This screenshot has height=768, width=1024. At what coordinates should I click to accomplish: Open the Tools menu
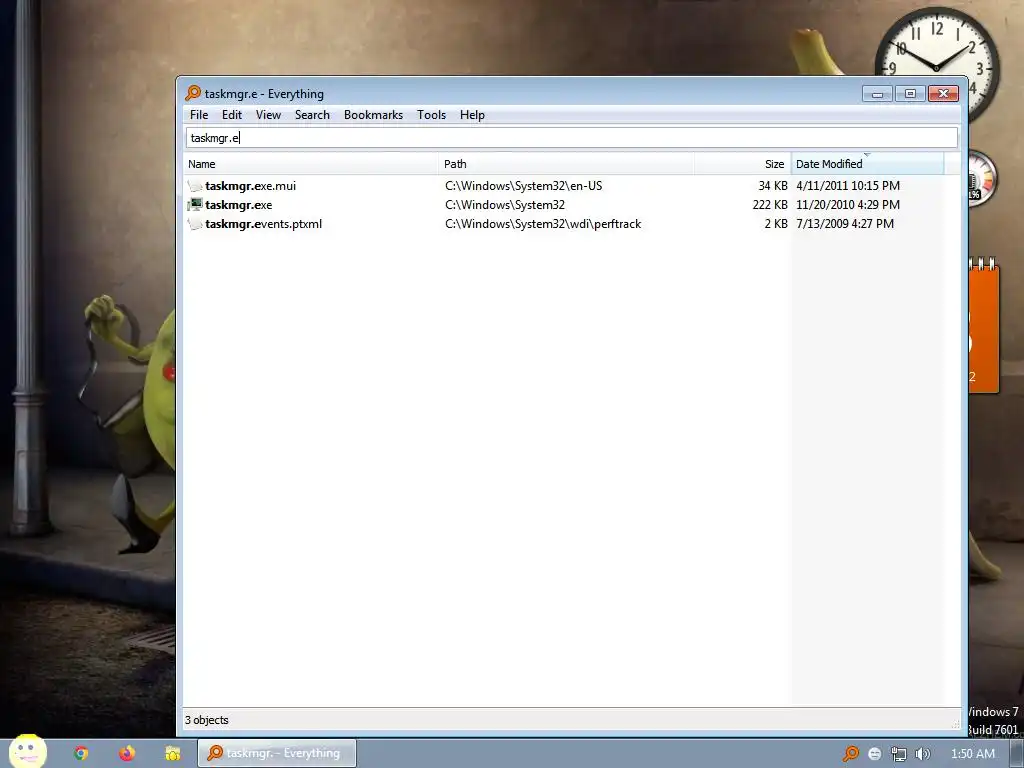pyautogui.click(x=432, y=115)
